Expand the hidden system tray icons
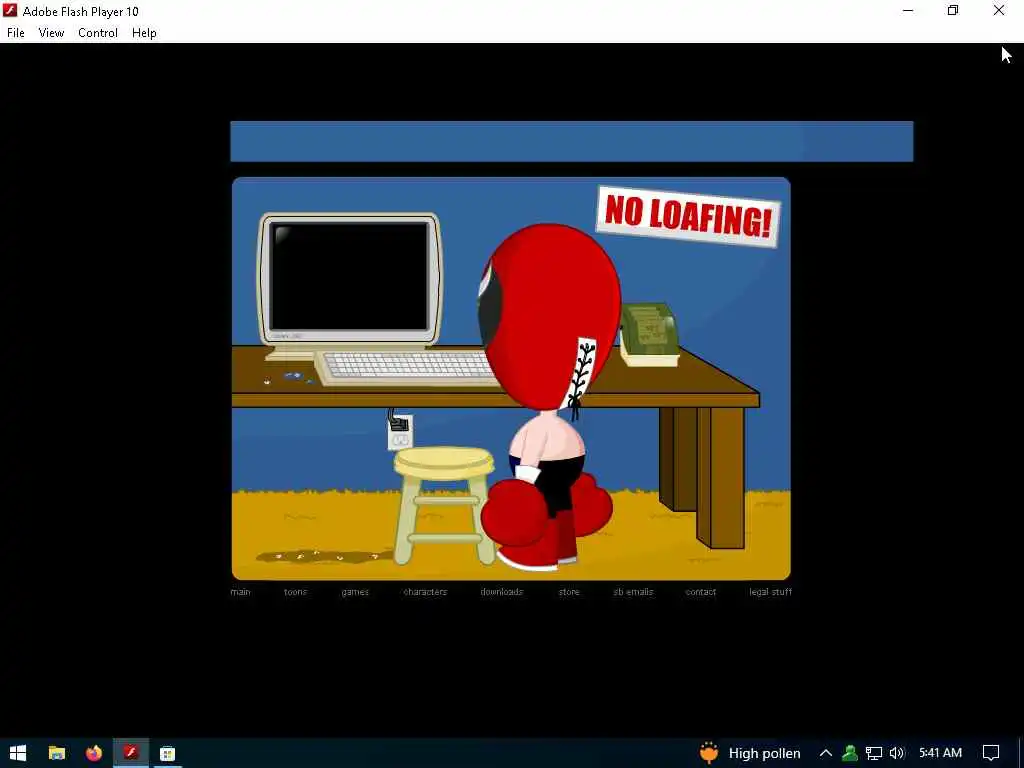1024x768 pixels. tap(825, 753)
